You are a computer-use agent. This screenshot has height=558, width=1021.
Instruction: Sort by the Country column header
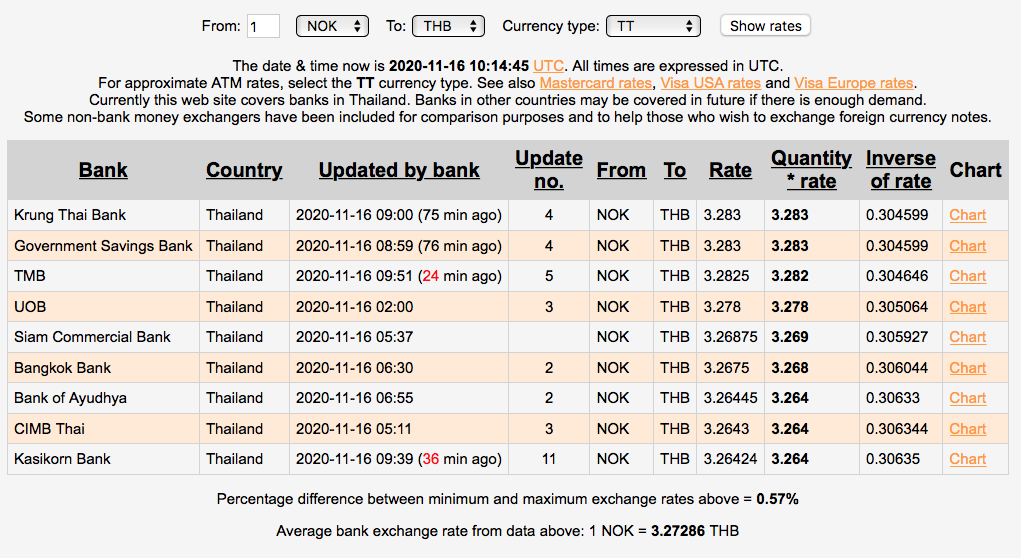(244, 170)
